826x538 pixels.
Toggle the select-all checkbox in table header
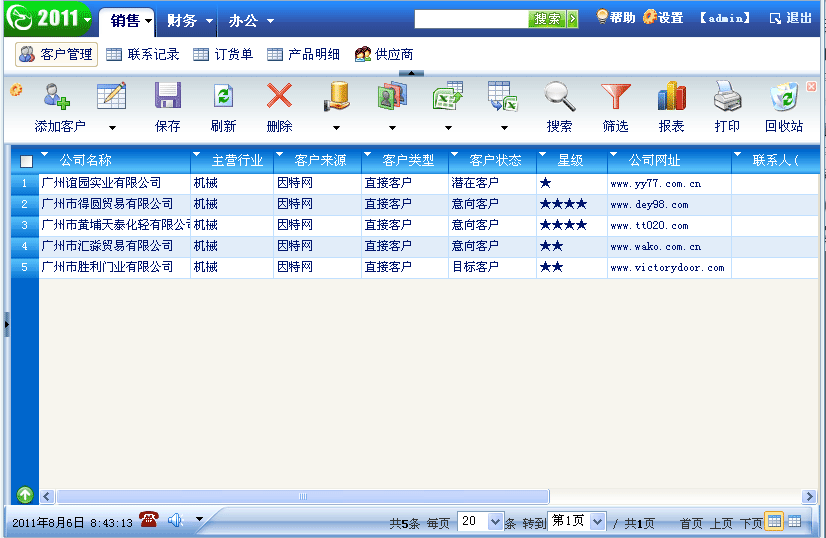pyautogui.click(x=26, y=161)
